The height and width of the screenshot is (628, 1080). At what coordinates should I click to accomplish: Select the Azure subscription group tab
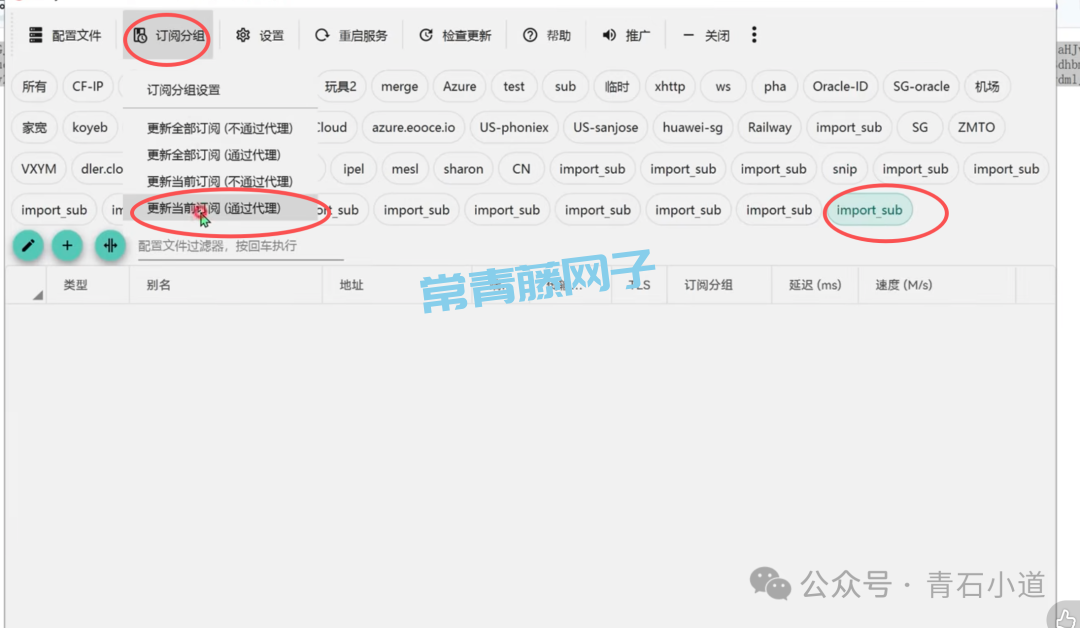pos(459,87)
